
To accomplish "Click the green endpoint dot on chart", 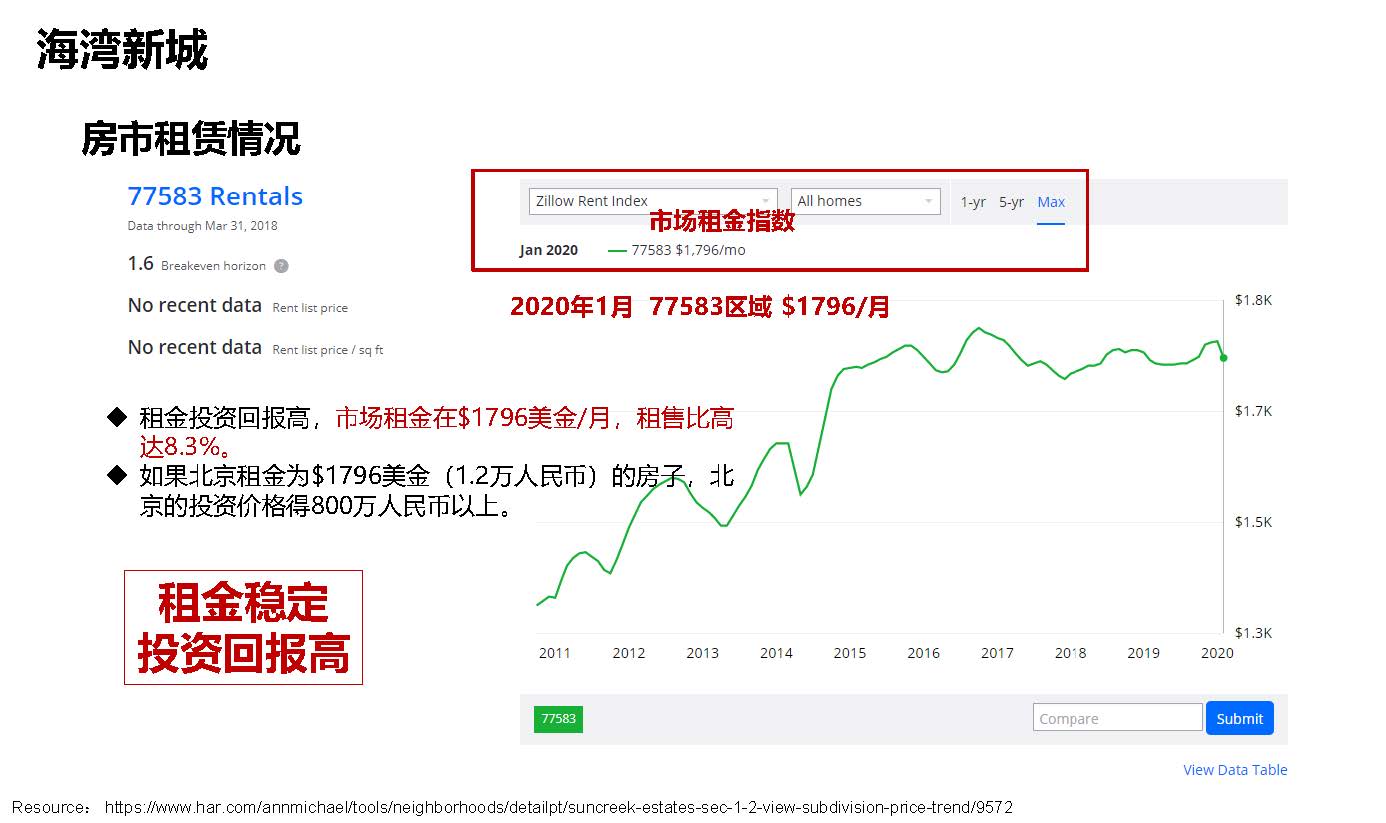I will coord(1223,357).
